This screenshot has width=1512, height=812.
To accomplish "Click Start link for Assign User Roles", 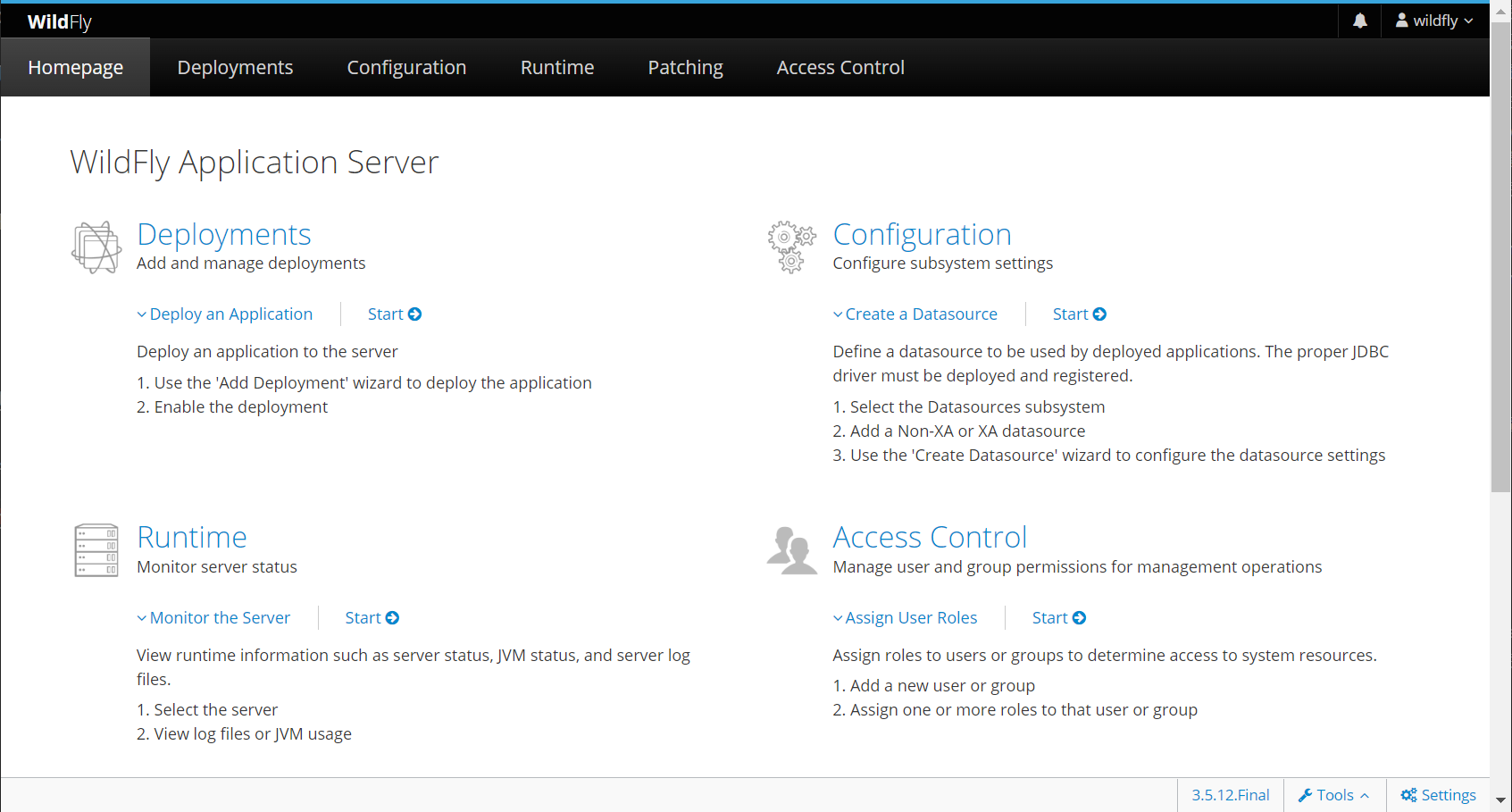I will [1058, 618].
